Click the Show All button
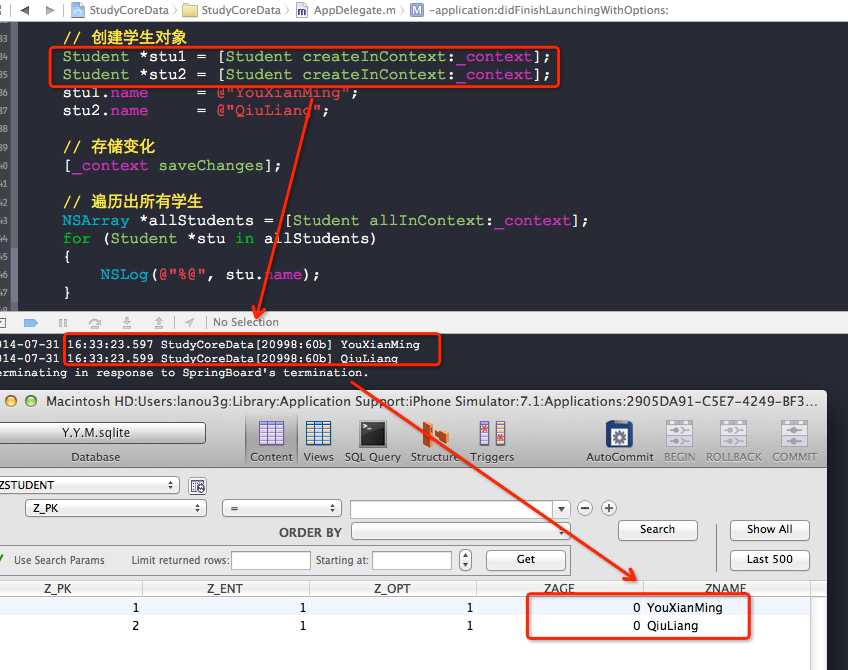This screenshot has height=670, width=848. [770, 530]
